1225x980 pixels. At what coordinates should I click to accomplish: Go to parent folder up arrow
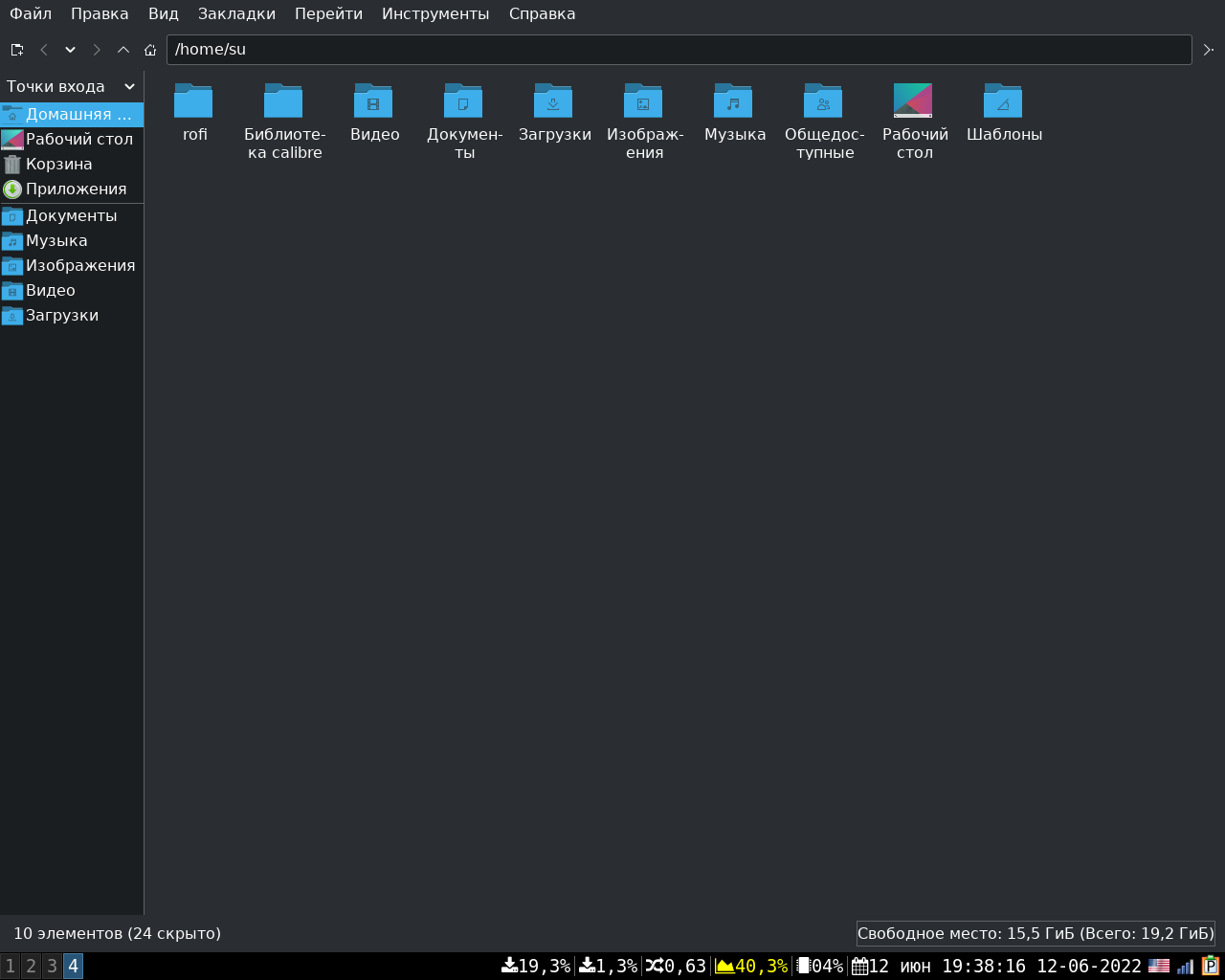point(123,50)
